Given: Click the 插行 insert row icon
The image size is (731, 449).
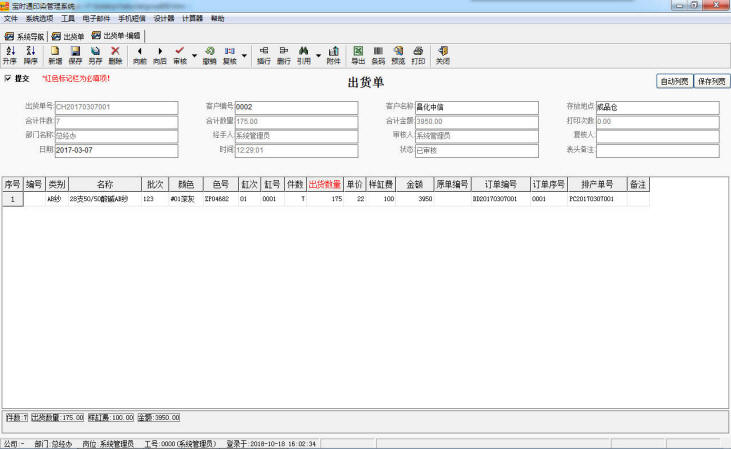Looking at the screenshot, I should [x=264, y=55].
